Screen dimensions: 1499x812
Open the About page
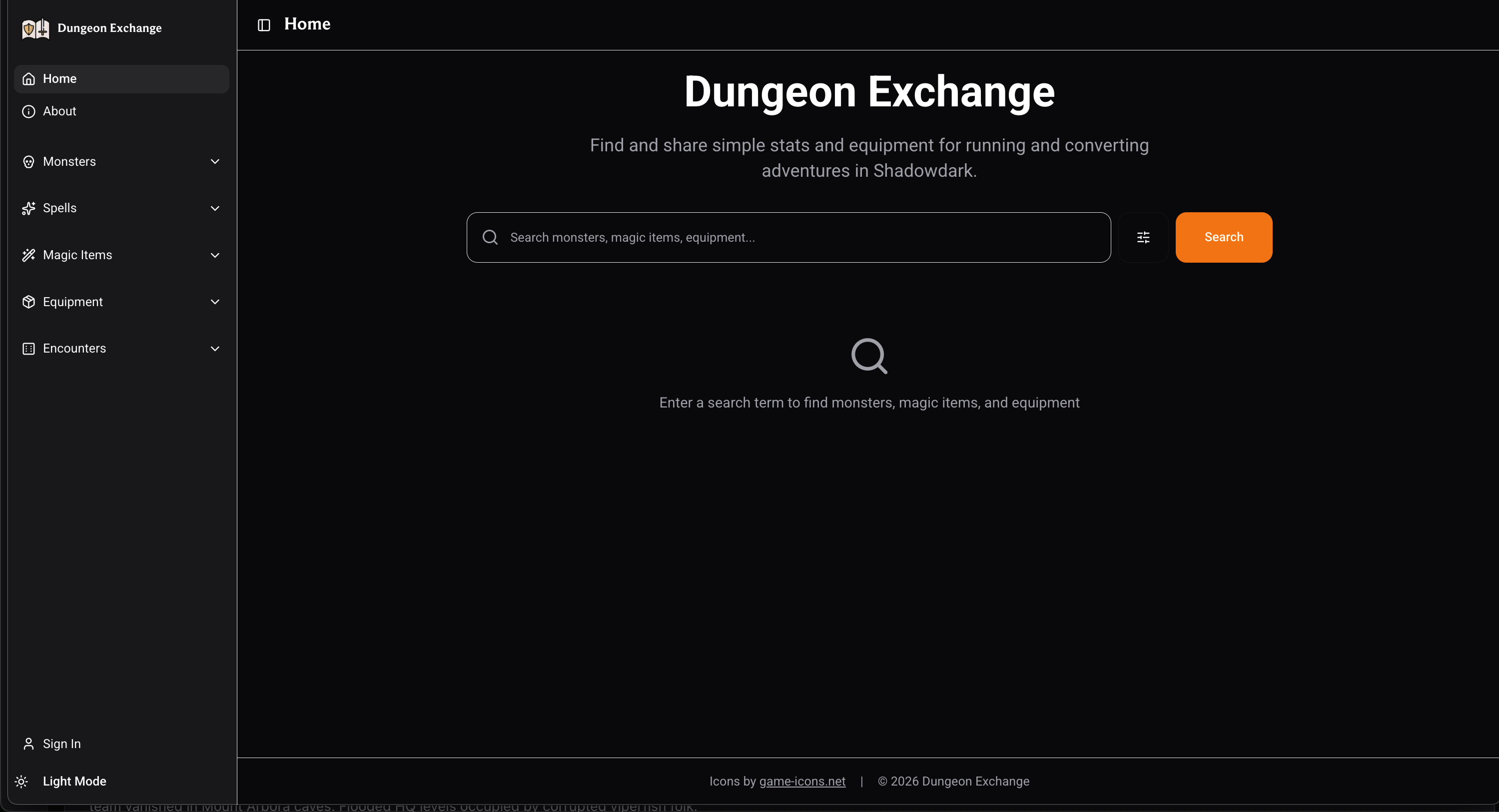tap(59, 111)
